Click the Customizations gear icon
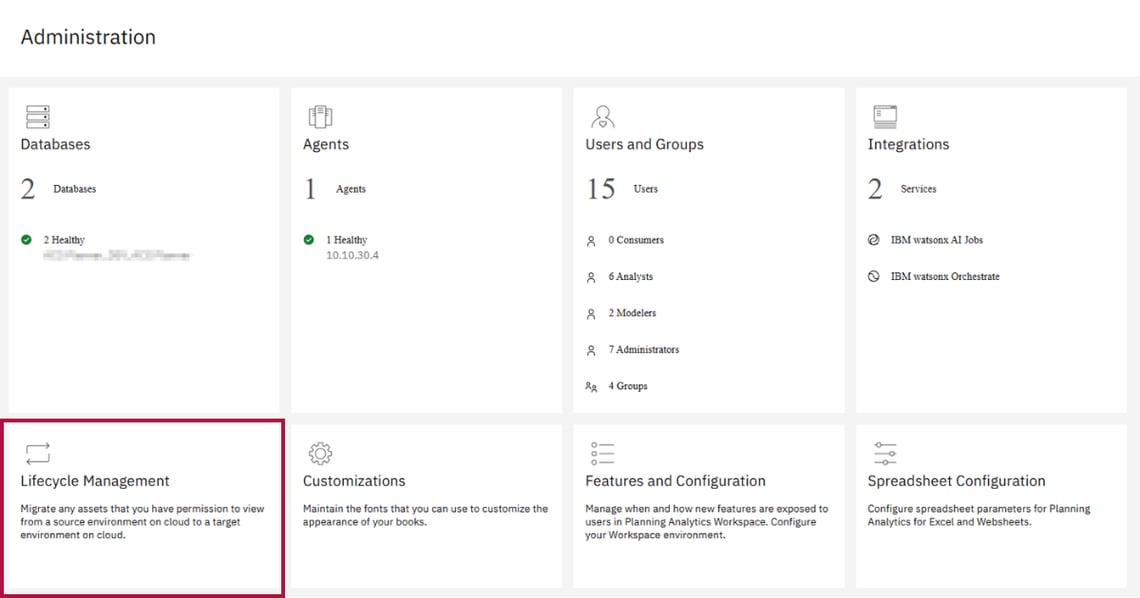1140x598 pixels. coord(320,454)
